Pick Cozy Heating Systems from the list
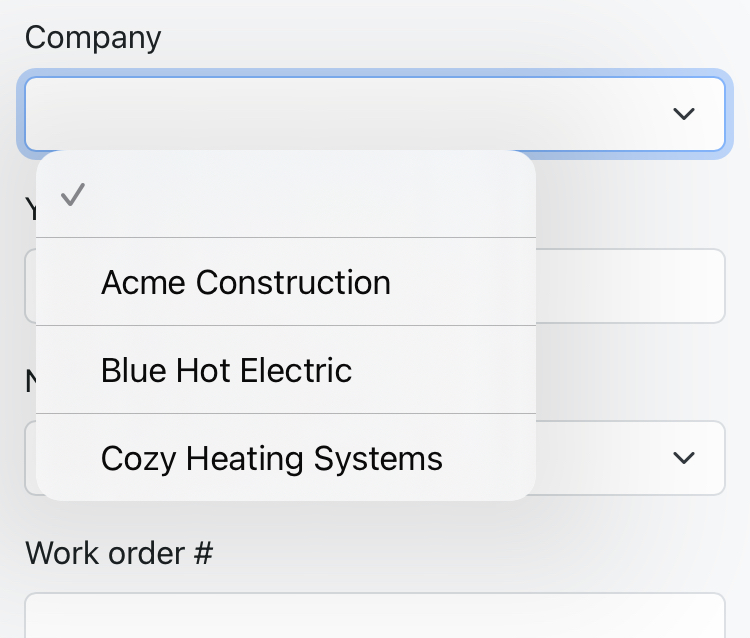This screenshot has height=638, width=750. click(272, 458)
